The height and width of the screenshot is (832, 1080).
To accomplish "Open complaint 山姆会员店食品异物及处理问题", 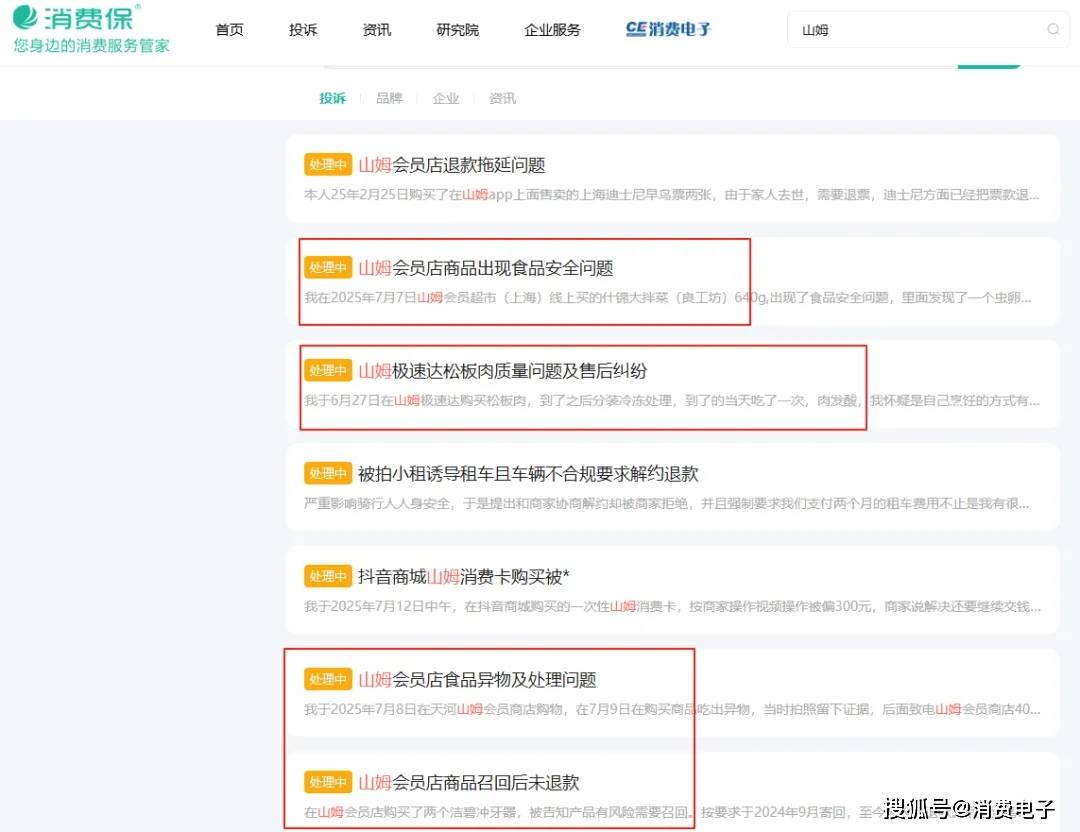I will click(x=477, y=680).
